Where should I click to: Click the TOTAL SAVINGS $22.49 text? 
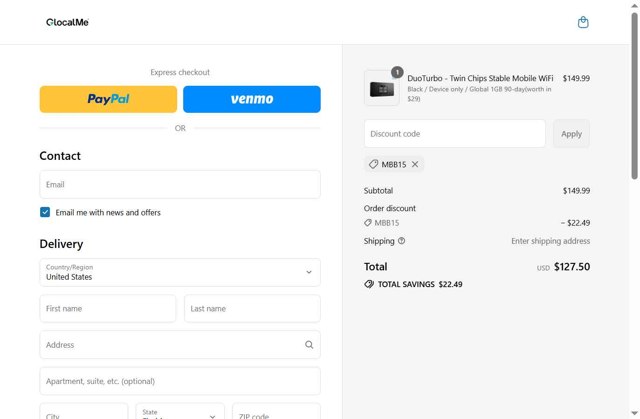point(420,284)
